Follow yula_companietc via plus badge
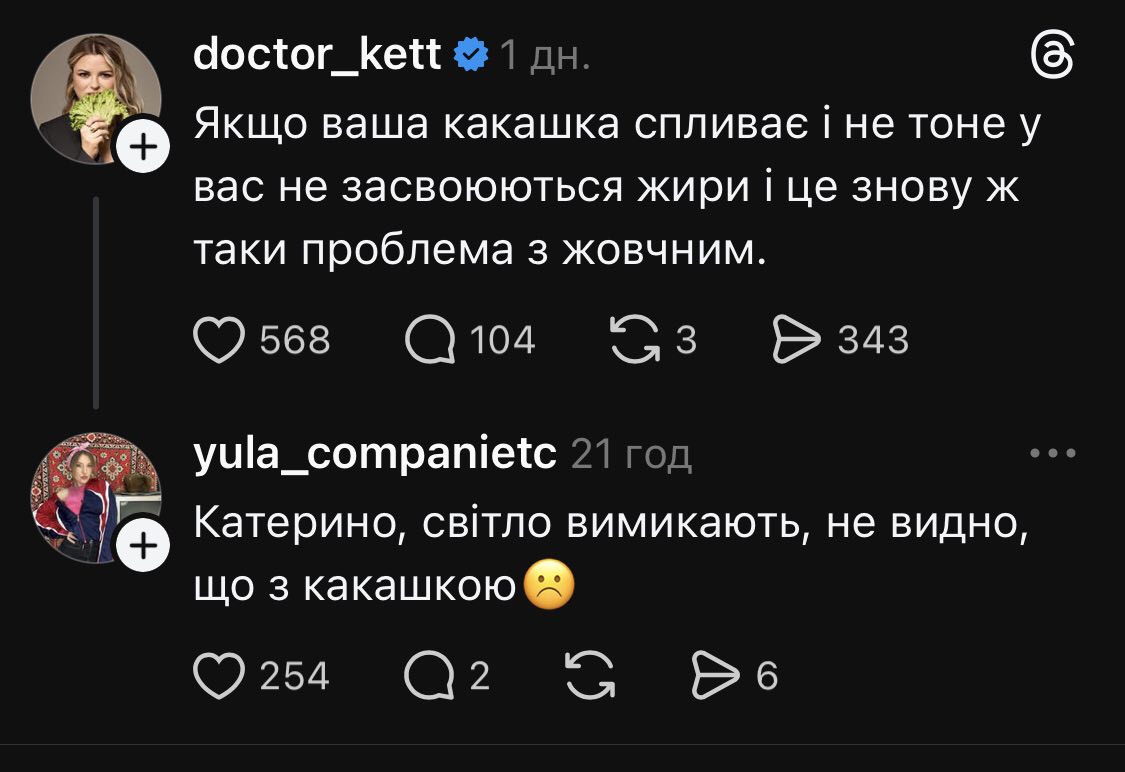The image size is (1125, 772). pyautogui.click(x=144, y=547)
